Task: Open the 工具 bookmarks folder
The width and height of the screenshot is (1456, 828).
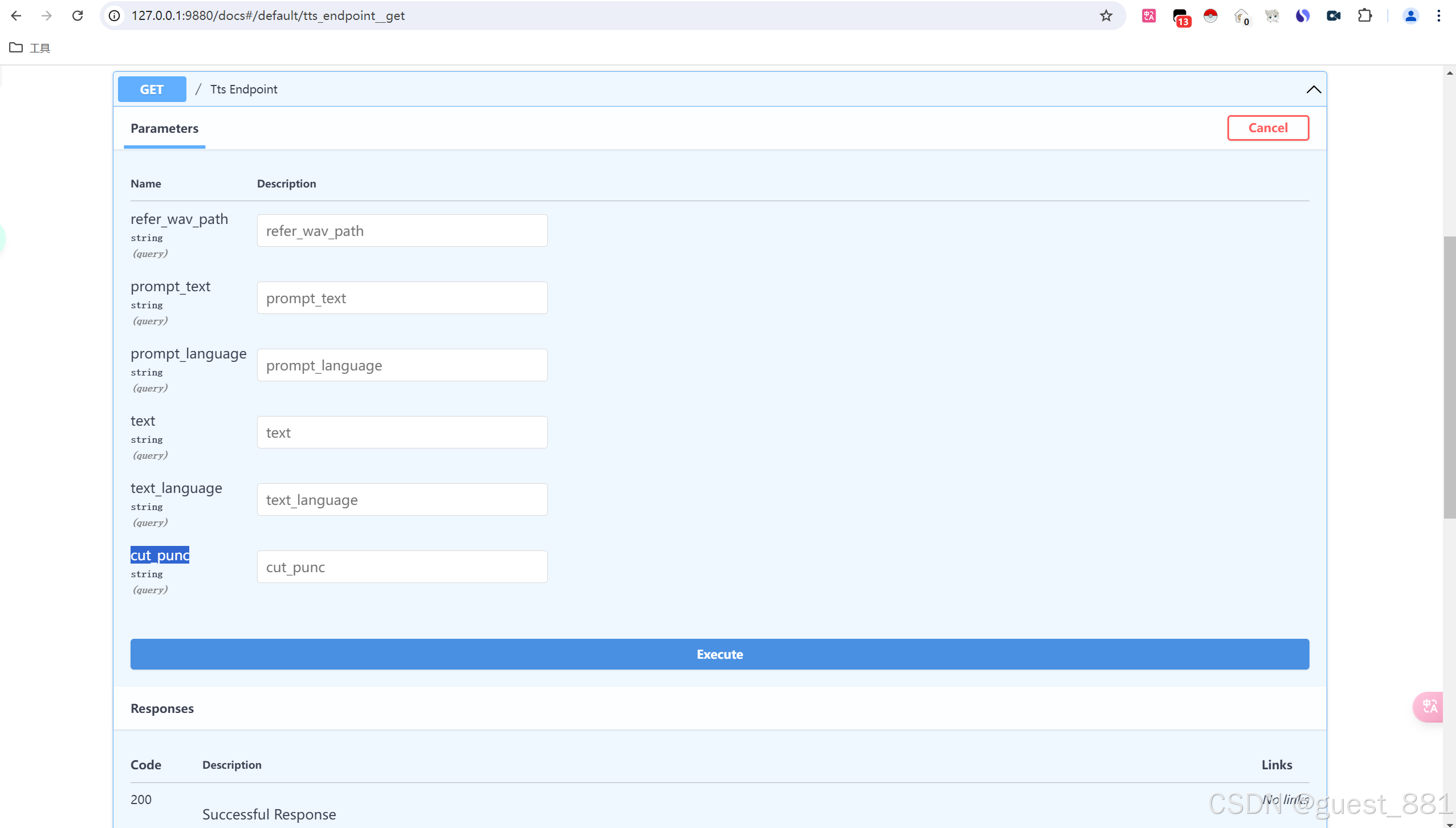Action: pos(30,48)
